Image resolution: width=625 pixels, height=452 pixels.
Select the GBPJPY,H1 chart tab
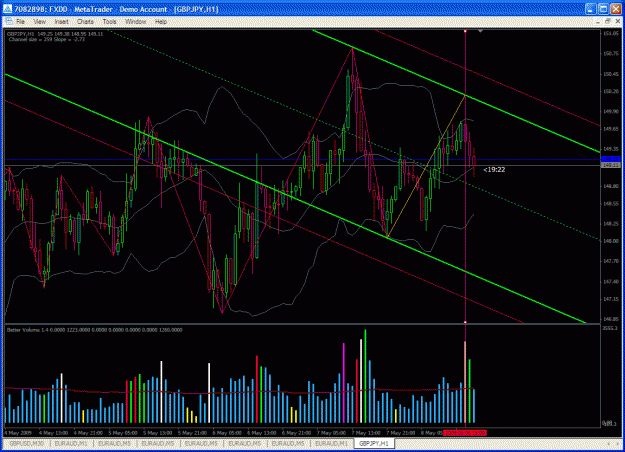point(373,443)
